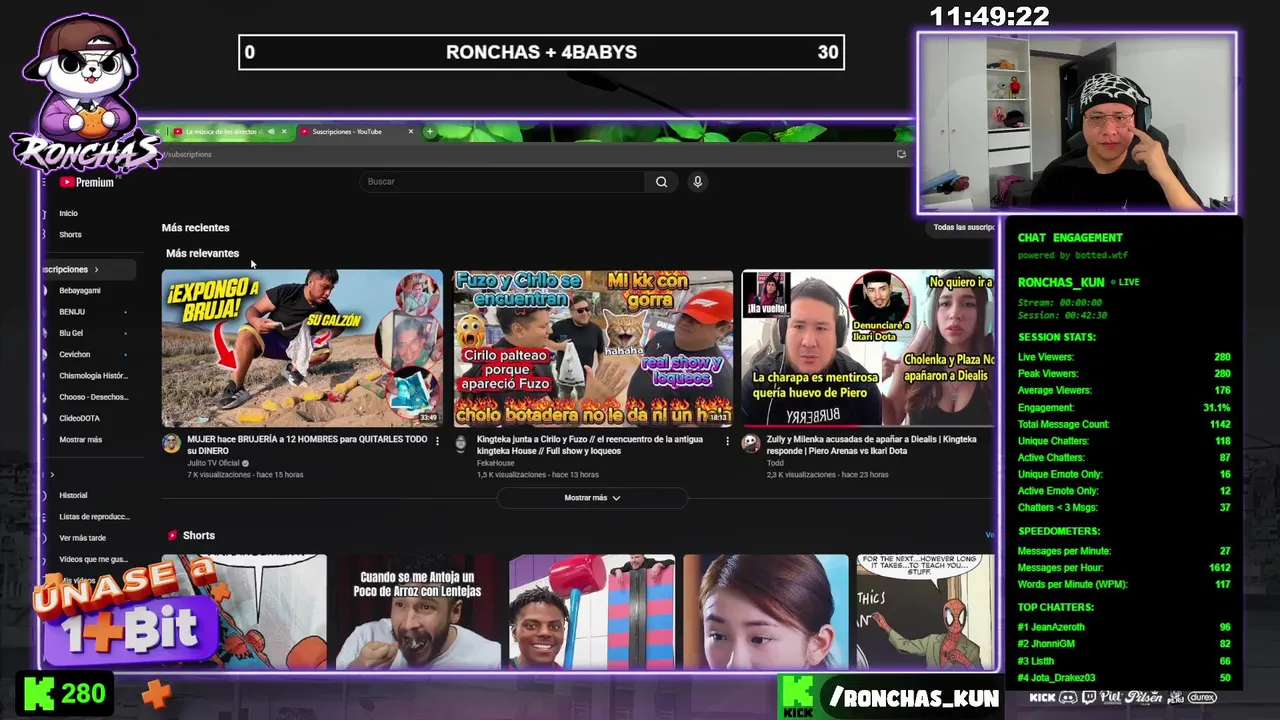Click RONCHAS + 4BABYS goal progress bar
Viewport: 1280px width, 720px height.
coord(541,52)
